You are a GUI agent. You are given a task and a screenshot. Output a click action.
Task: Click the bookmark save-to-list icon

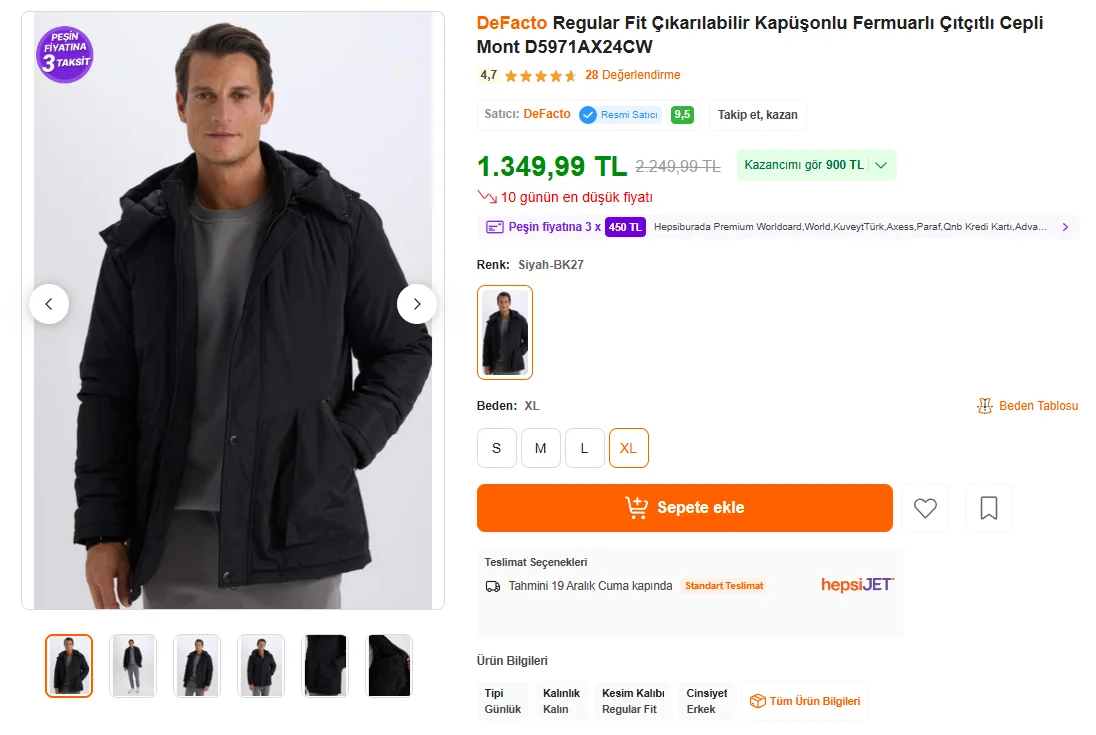988,508
